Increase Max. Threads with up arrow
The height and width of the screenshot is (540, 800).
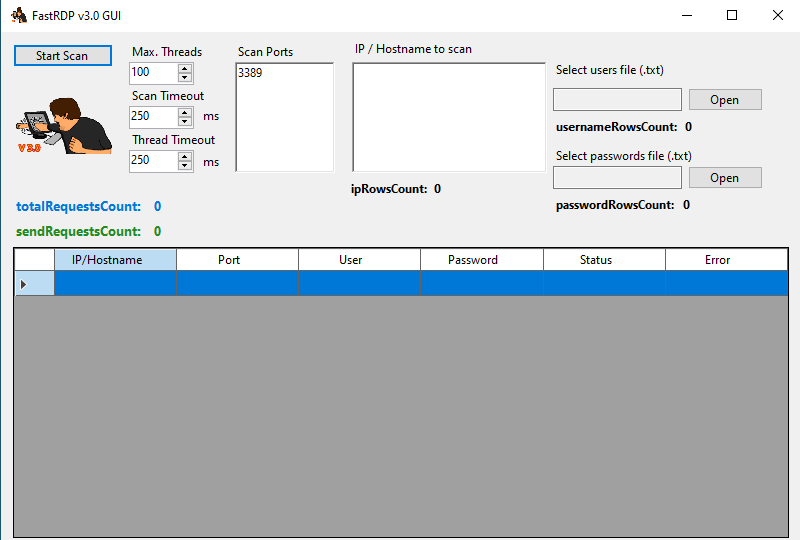tap(185, 68)
